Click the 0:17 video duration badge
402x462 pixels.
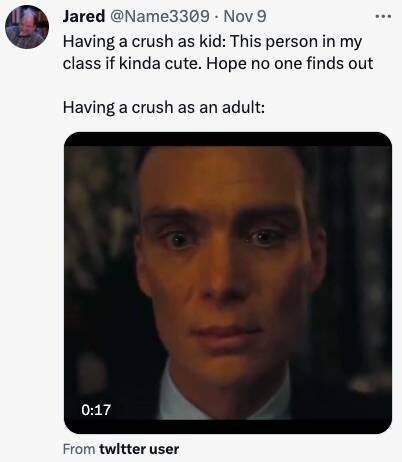[96, 410]
